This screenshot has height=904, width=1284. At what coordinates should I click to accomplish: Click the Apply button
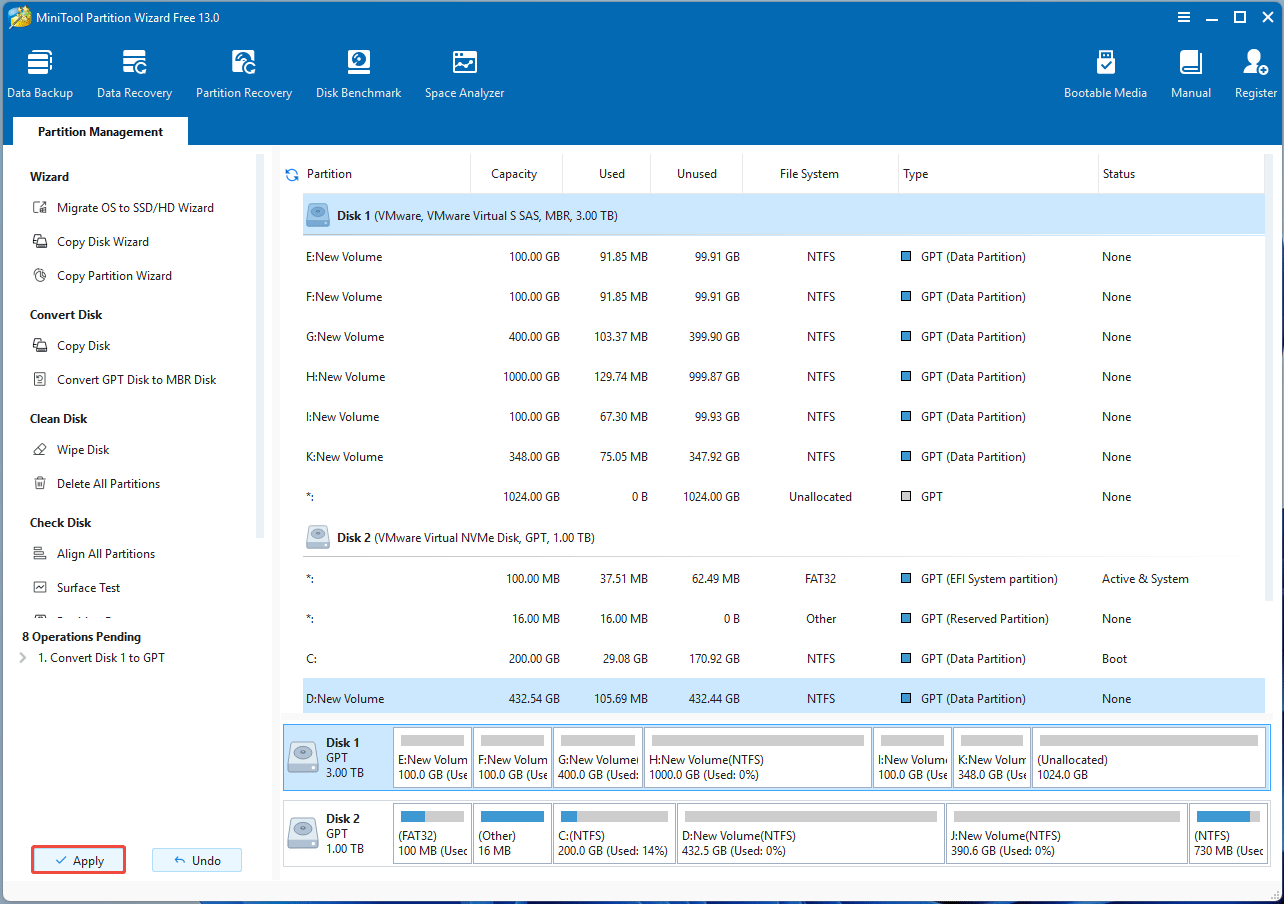78,859
